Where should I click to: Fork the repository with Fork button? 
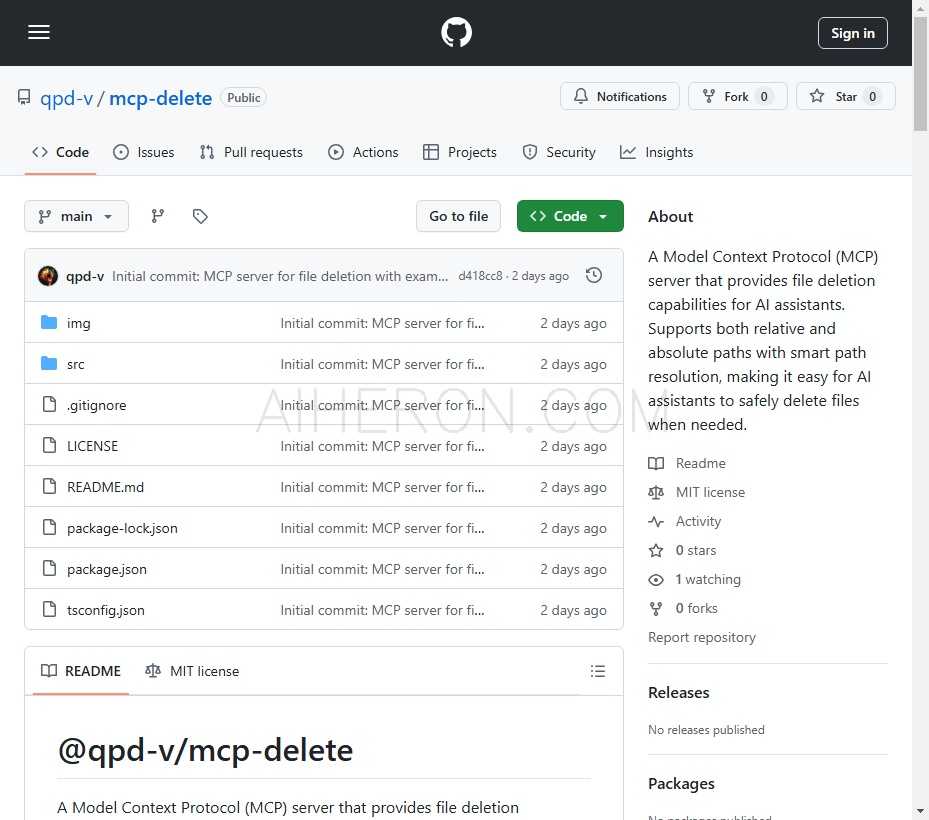click(737, 96)
